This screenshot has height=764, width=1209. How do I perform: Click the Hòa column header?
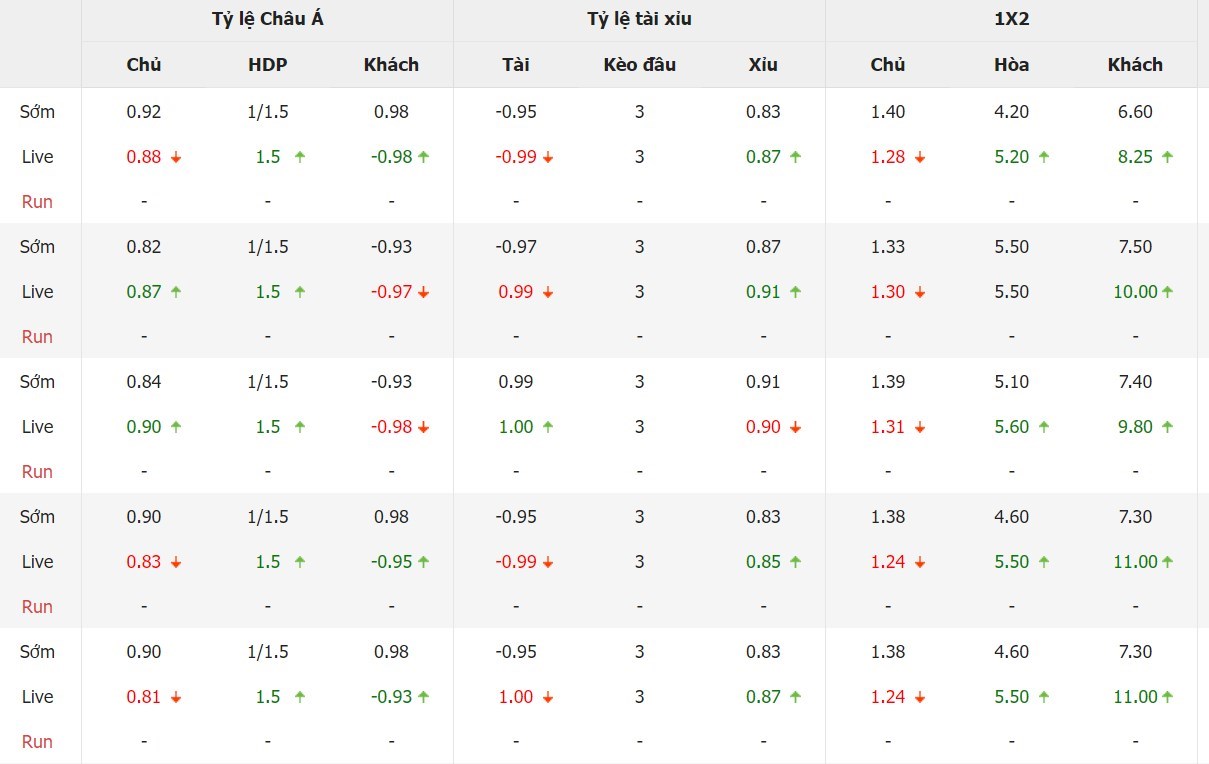click(x=1012, y=64)
